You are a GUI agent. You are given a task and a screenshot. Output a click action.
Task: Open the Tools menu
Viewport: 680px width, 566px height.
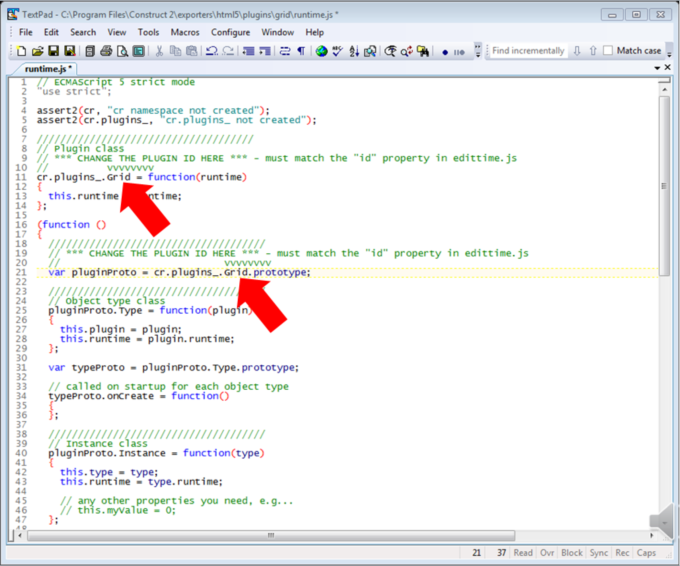click(148, 32)
